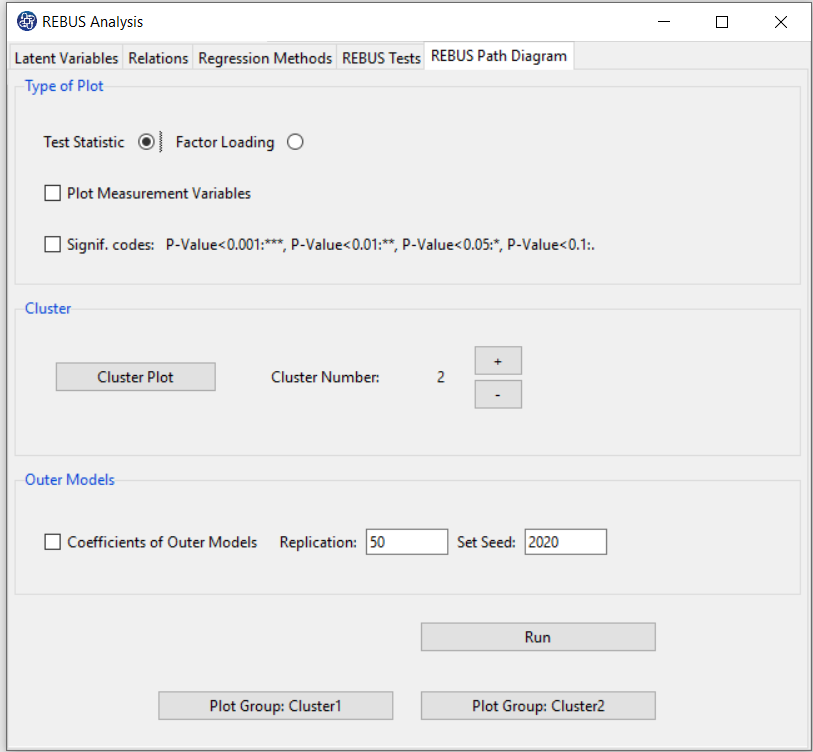Screen dimensions: 813x752
Task: Click the Set Seed text field
Action: tap(564, 542)
